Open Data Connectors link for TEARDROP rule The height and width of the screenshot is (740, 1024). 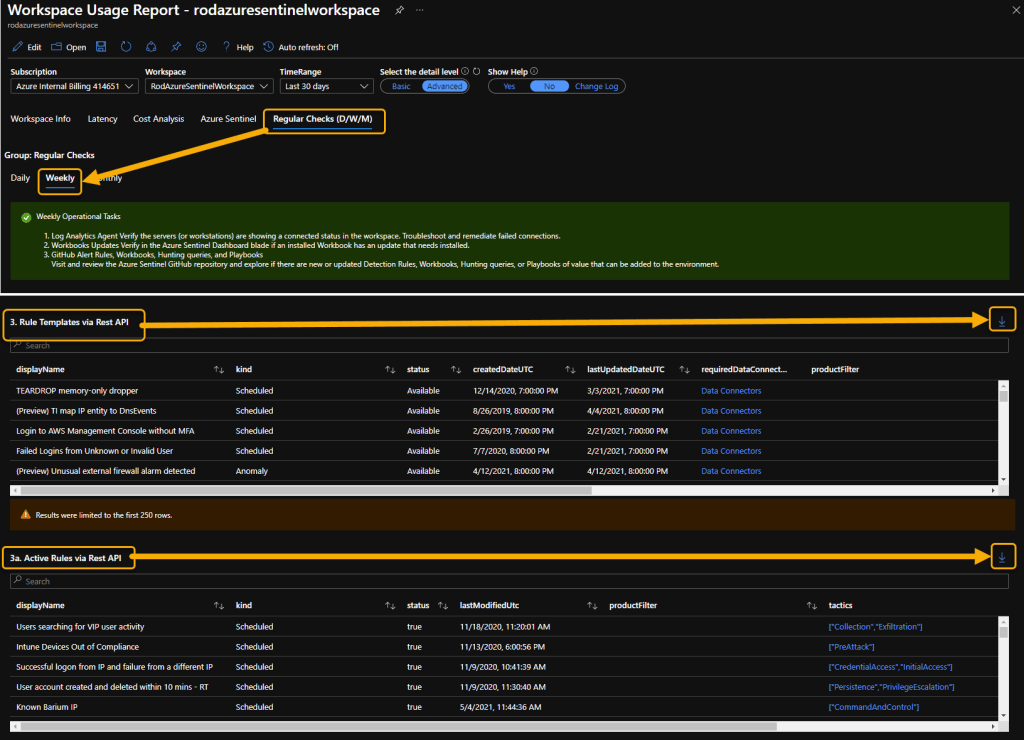(731, 391)
